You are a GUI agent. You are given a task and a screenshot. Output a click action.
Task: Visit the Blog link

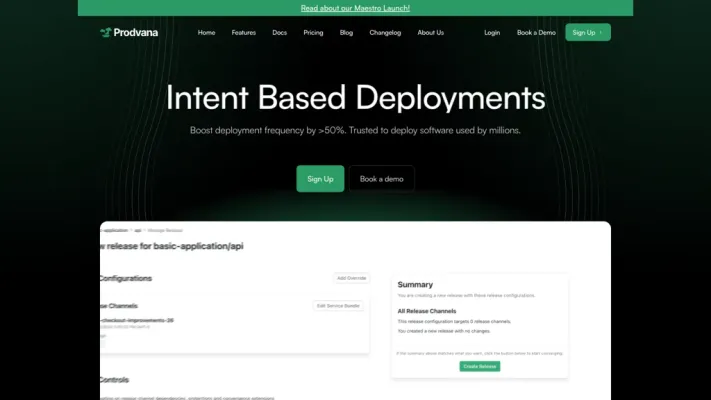tap(346, 32)
